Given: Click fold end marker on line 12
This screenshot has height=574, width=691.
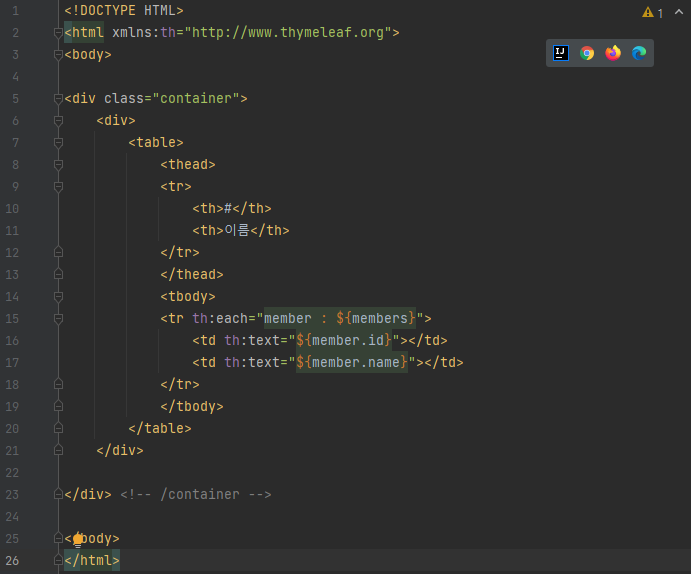Looking at the screenshot, I should [x=58, y=252].
